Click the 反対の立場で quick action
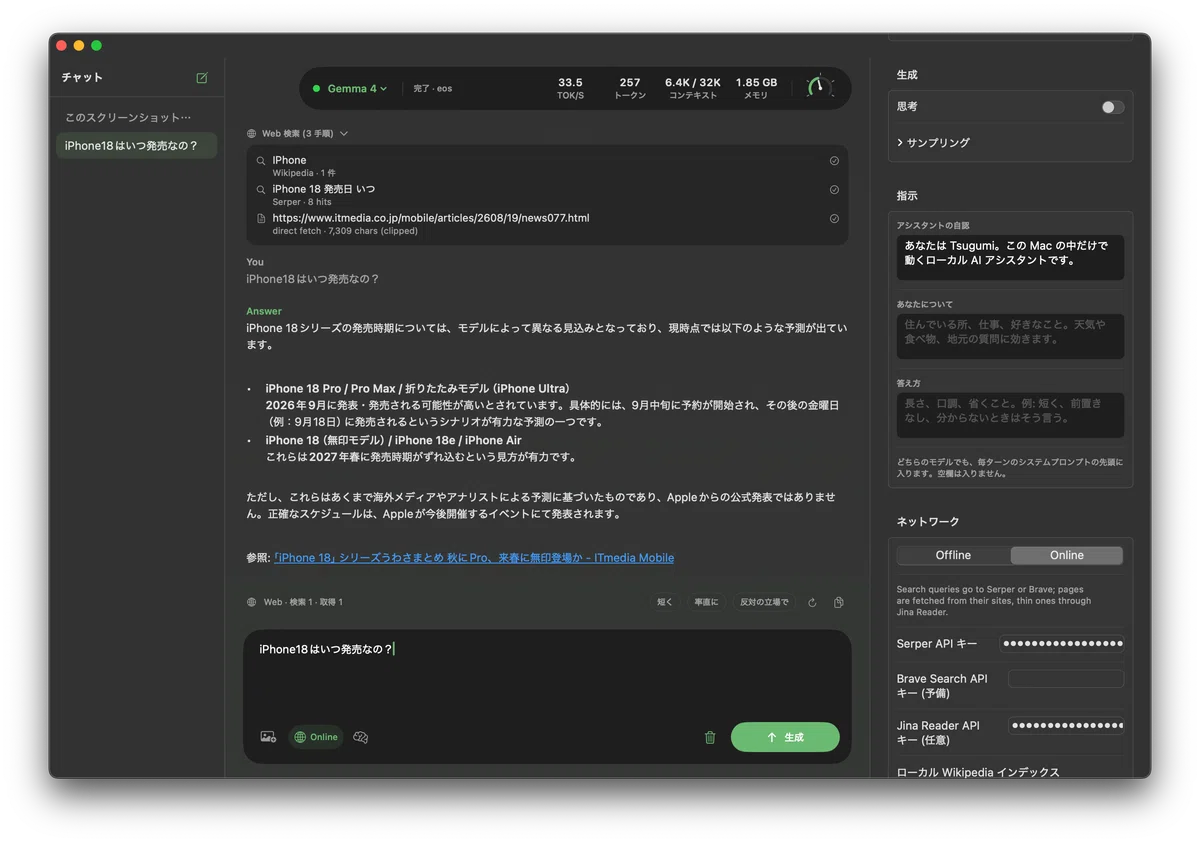1200x843 pixels. [764, 602]
